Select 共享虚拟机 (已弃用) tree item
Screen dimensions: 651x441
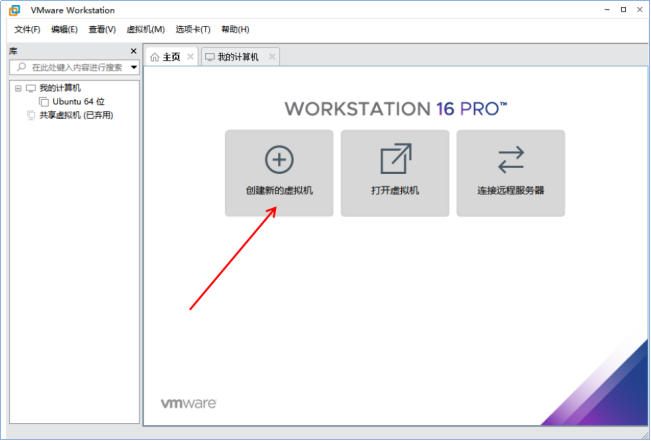tap(76, 115)
